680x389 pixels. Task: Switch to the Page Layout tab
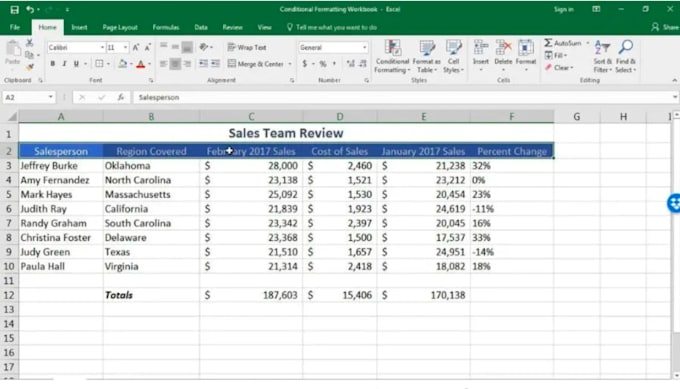[x=120, y=27]
